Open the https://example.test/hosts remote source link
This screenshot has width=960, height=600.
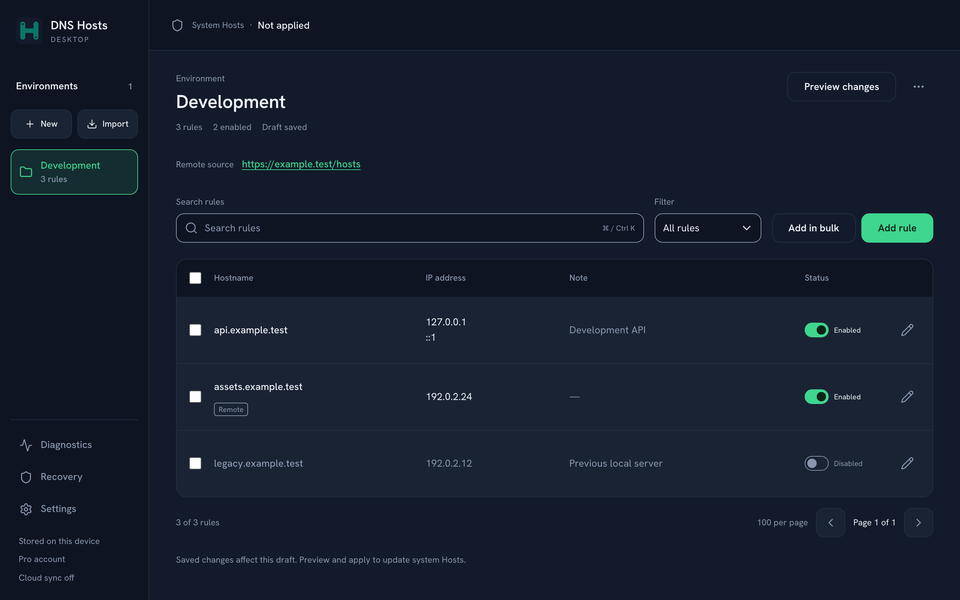[x=301, y=164]
